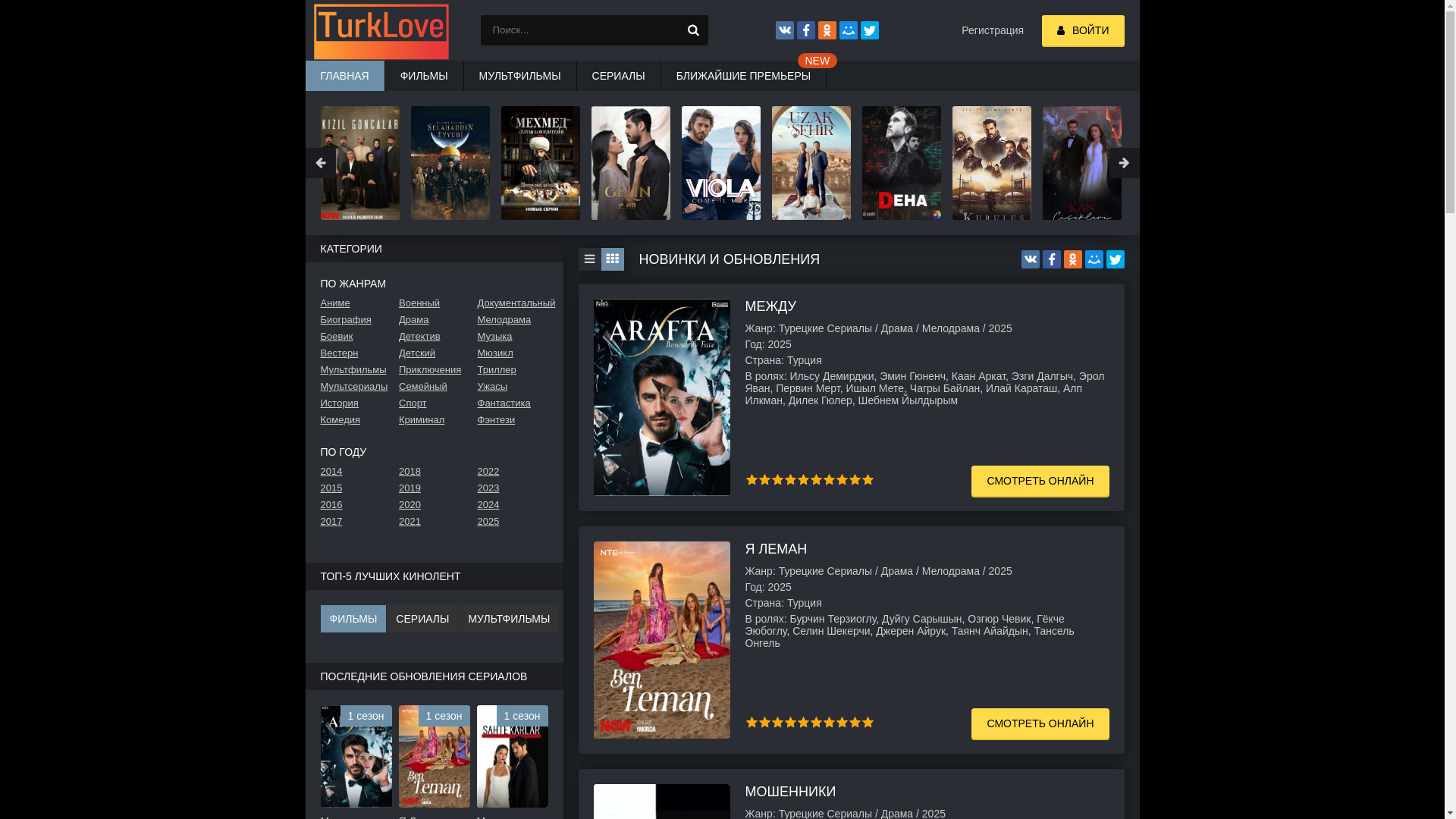Click Moy Mir share icon beside news heading

[1094, 259]
